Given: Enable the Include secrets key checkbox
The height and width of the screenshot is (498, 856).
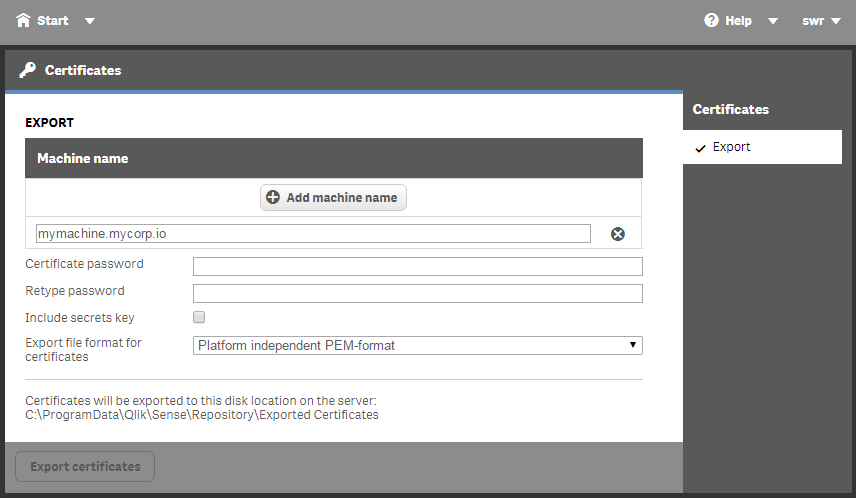Looking at the screenshot, I should click(199, 317).
